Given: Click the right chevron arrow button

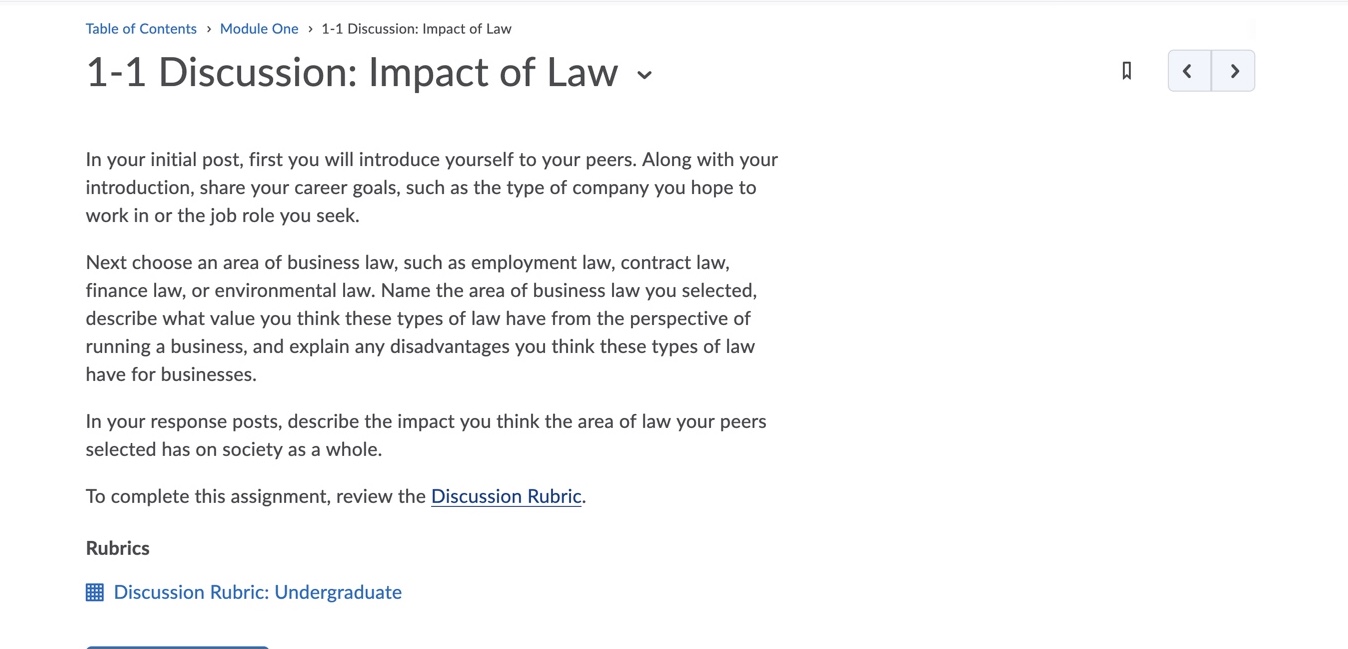Looking at the screenshot, I should (x=1233, y=70).
